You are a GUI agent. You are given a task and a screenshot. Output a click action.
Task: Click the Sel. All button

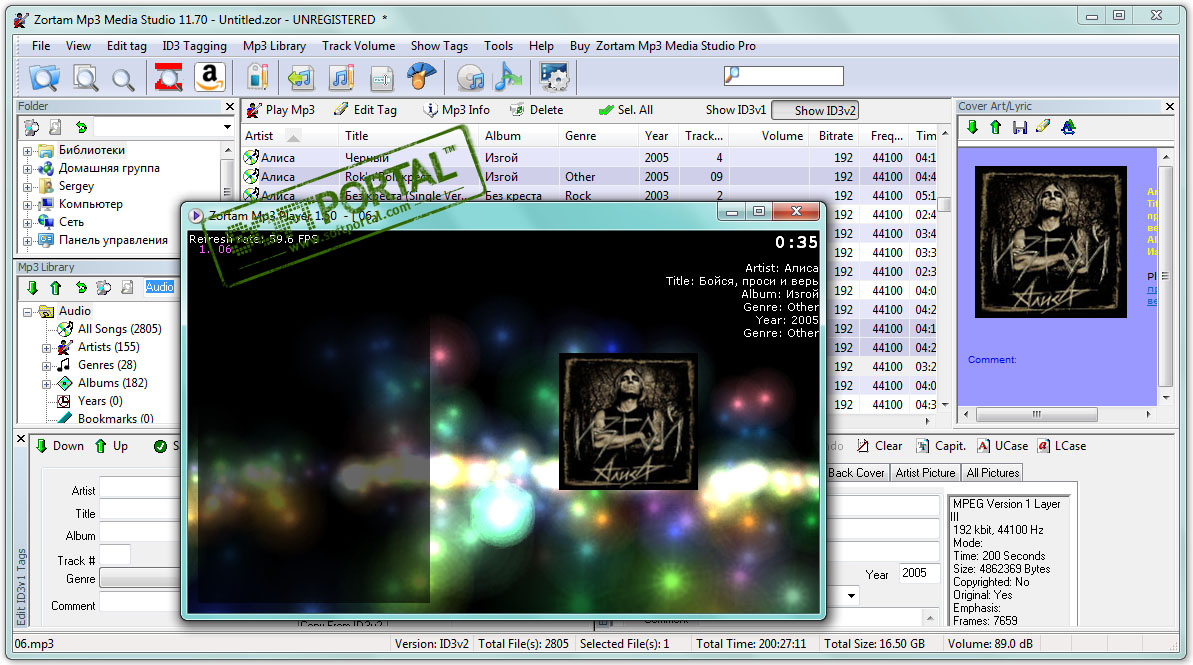pyautogui.click(x=626, y=110)
